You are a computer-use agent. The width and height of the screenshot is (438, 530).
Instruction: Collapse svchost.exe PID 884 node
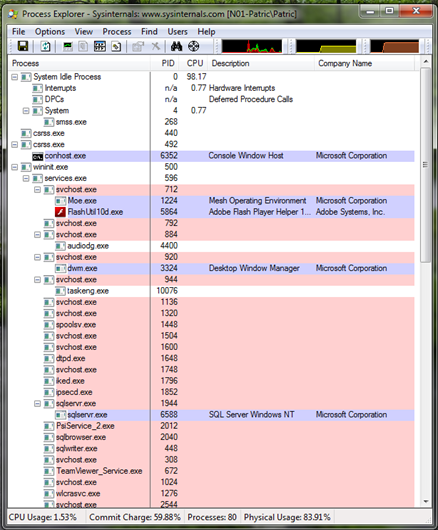coord(38,235)
